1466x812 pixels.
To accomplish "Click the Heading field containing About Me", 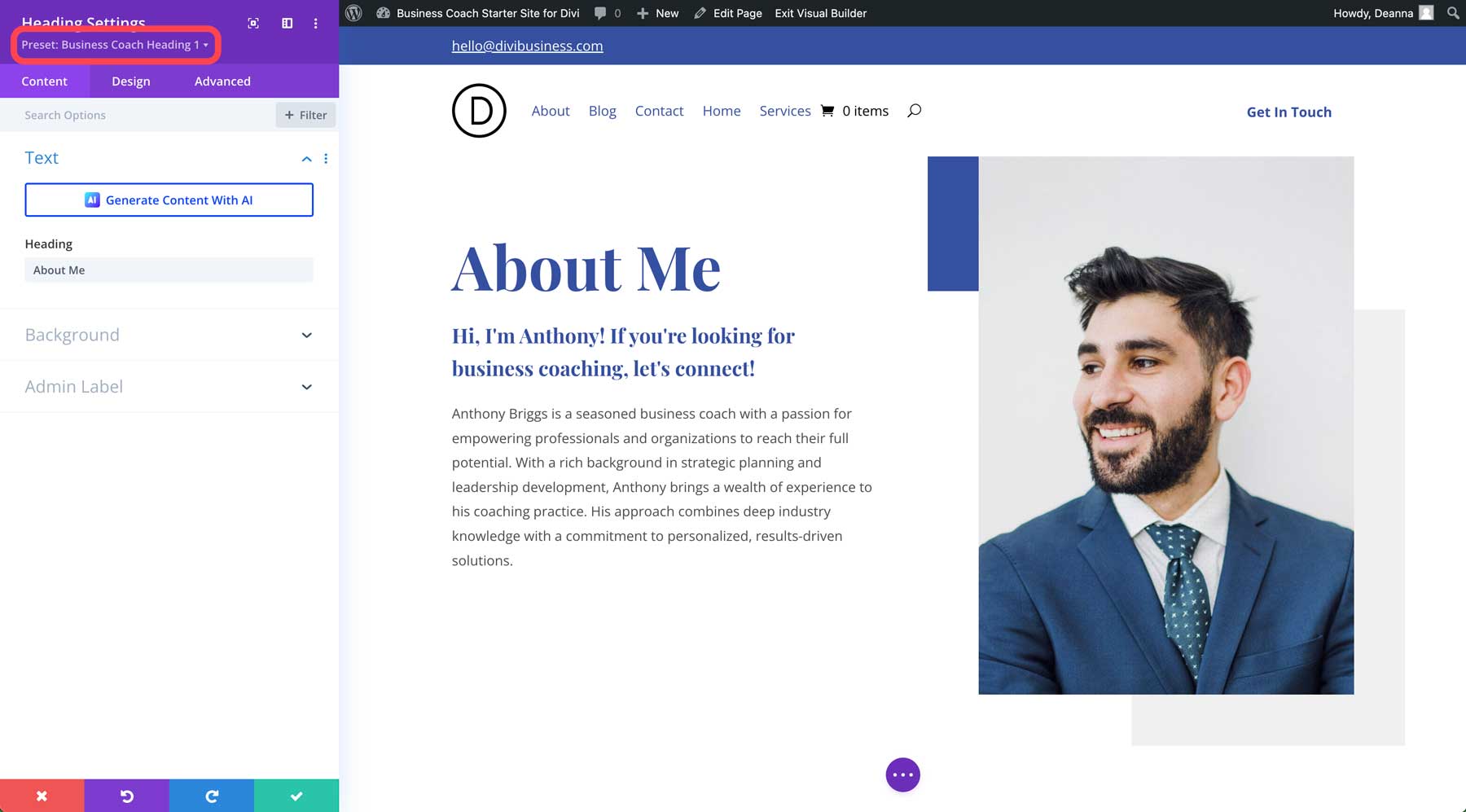I will point(169,270).
